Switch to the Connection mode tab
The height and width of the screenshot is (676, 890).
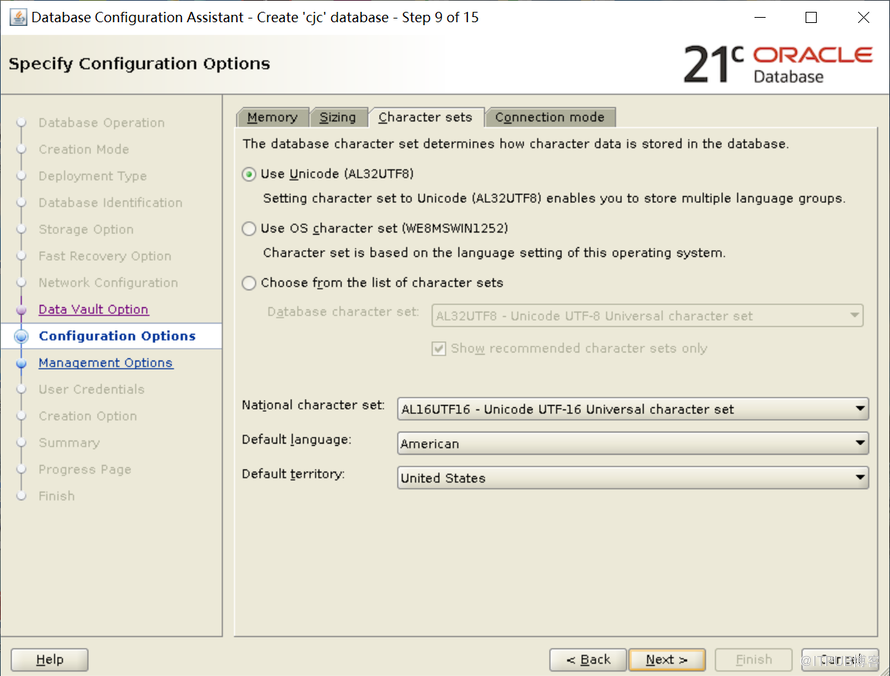pos(550,117)
